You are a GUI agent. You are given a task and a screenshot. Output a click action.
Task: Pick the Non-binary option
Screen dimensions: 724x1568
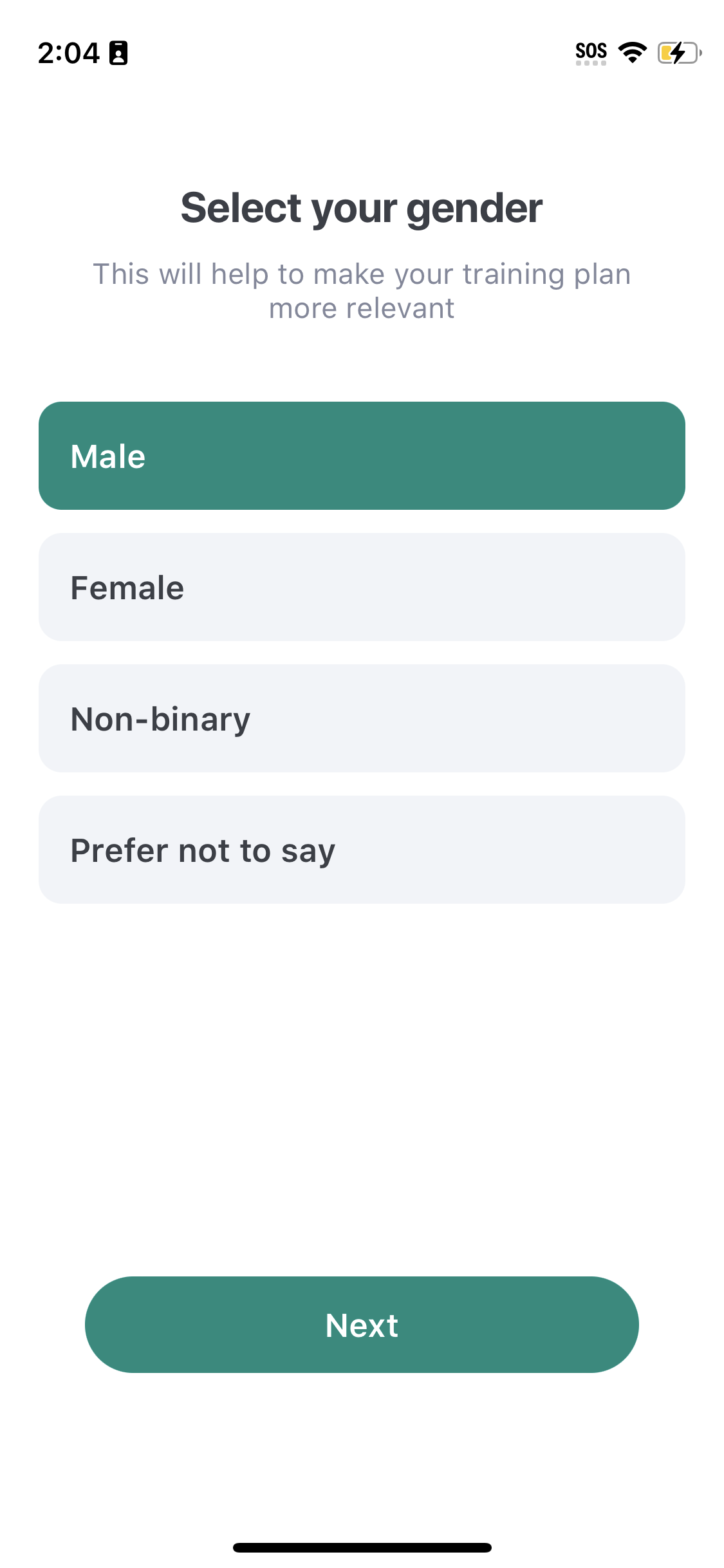click(362, 718)
